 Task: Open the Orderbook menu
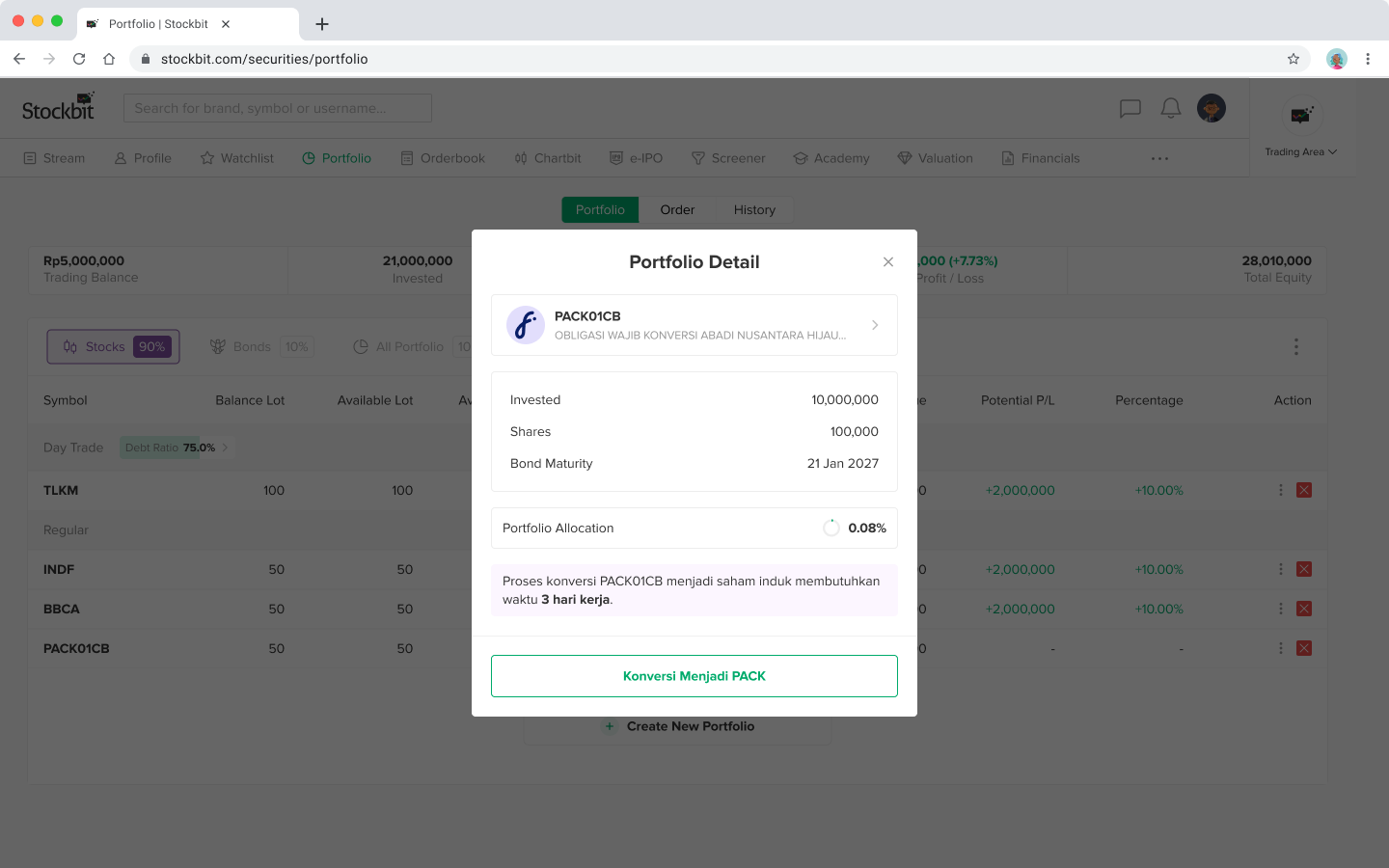click(443, 158)
